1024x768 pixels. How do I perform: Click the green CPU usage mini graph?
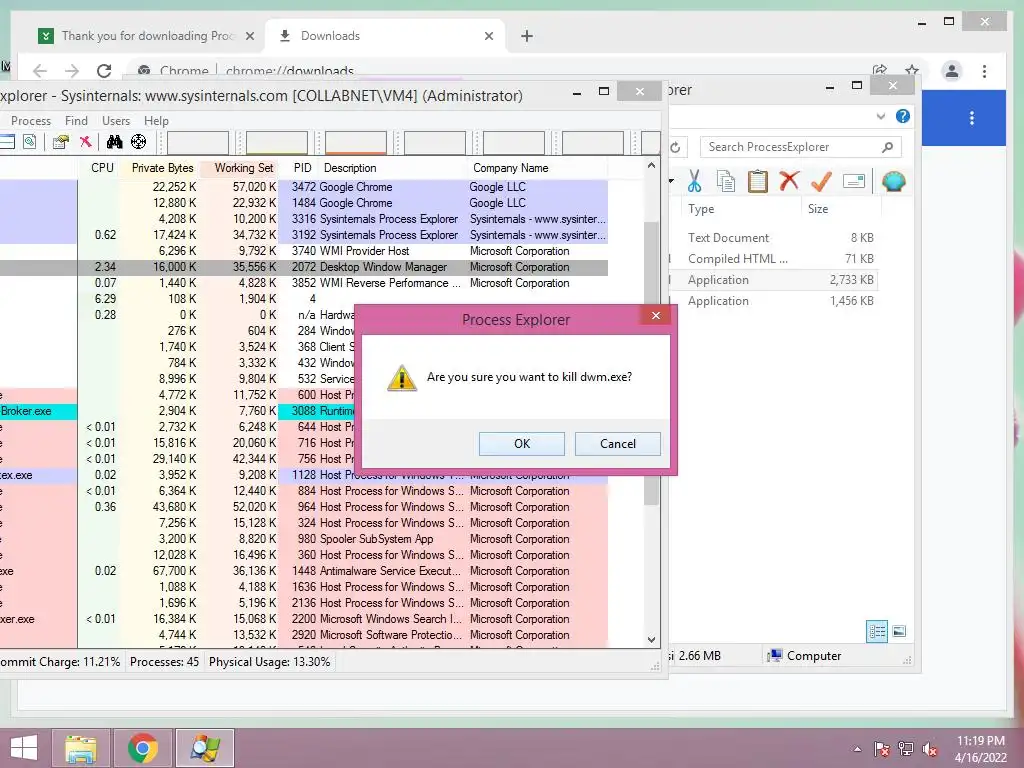point(277,142)
